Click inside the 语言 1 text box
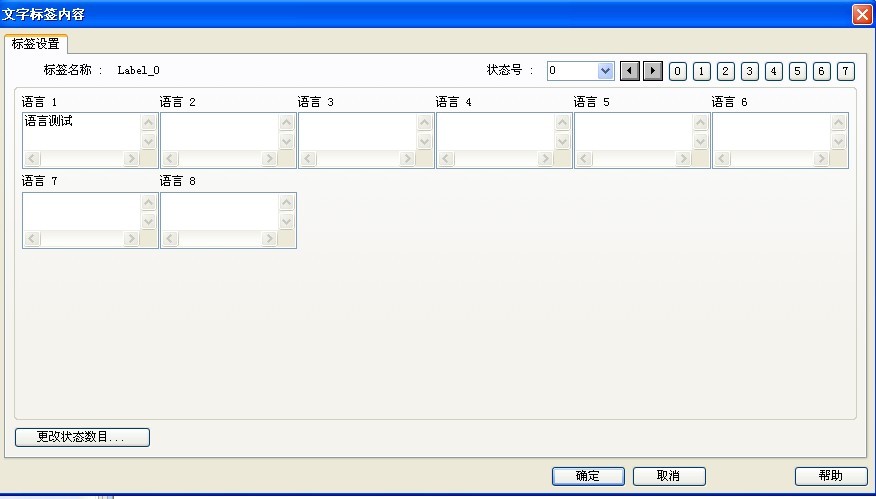The width and height of the screenshot is (876, 499). [80, 131]
